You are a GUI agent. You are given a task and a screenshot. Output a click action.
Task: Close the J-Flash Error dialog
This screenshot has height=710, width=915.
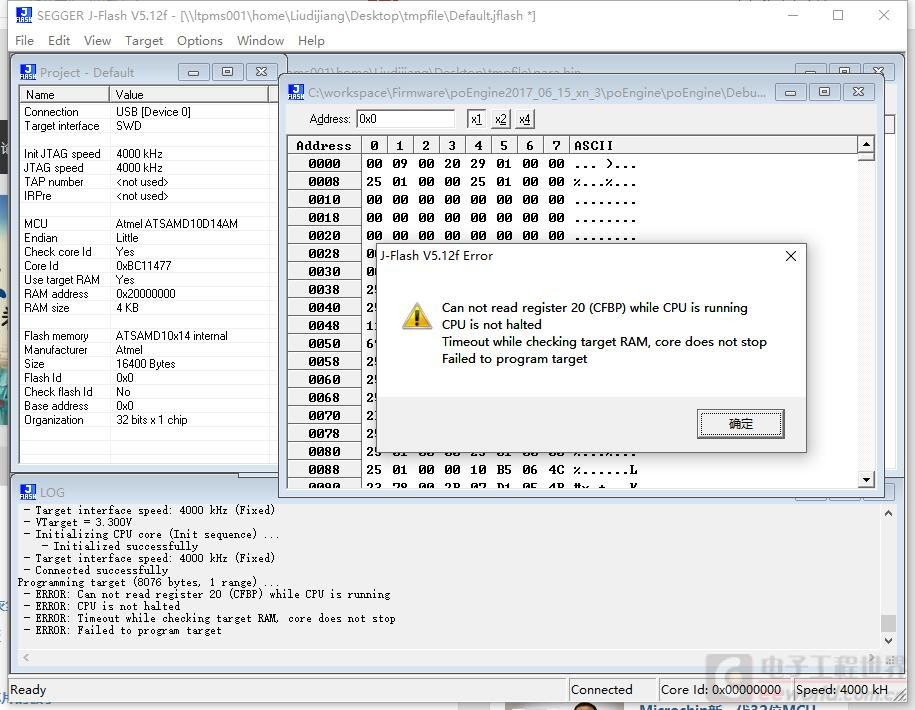click(791, 256)
